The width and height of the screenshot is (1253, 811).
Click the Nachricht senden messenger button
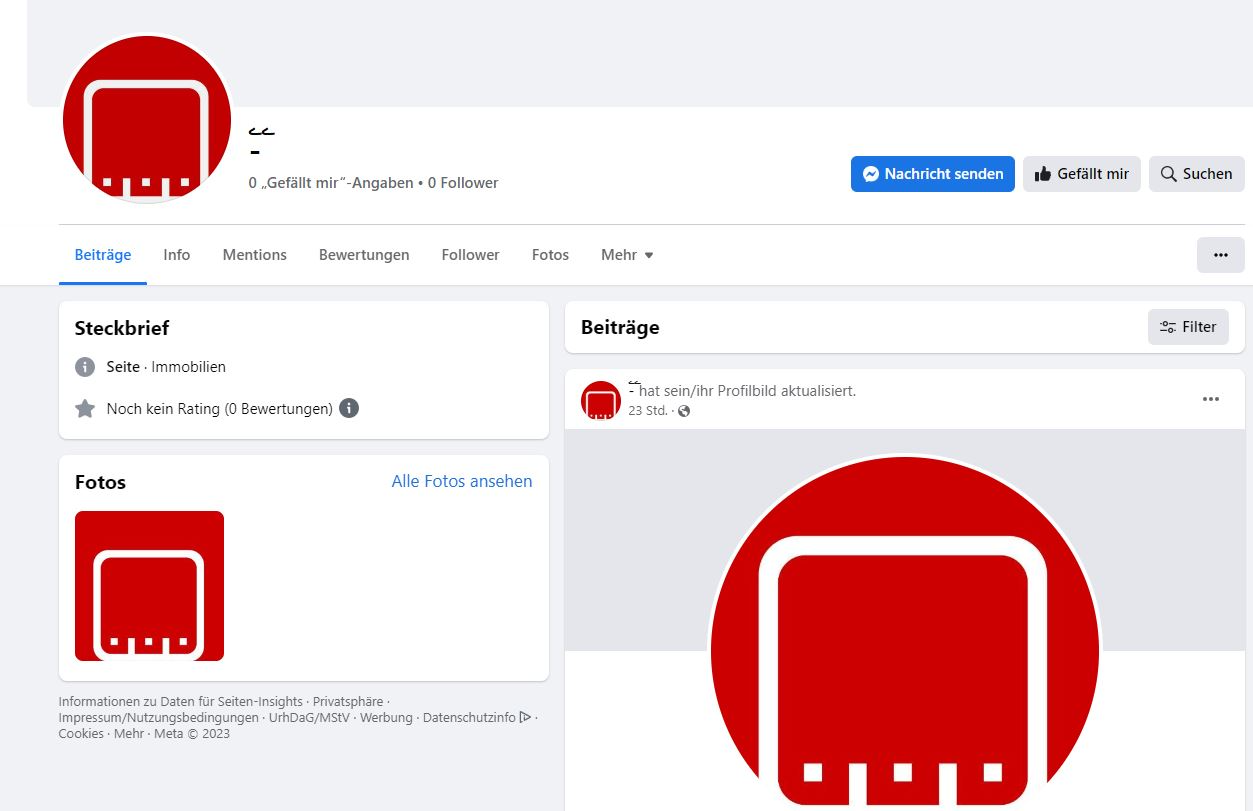tap(932, 174)
